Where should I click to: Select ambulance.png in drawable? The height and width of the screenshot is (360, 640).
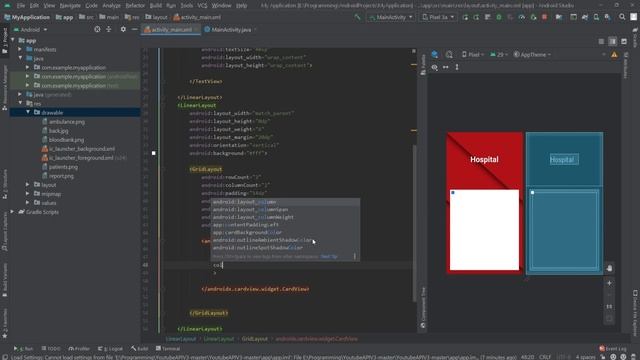67,122
